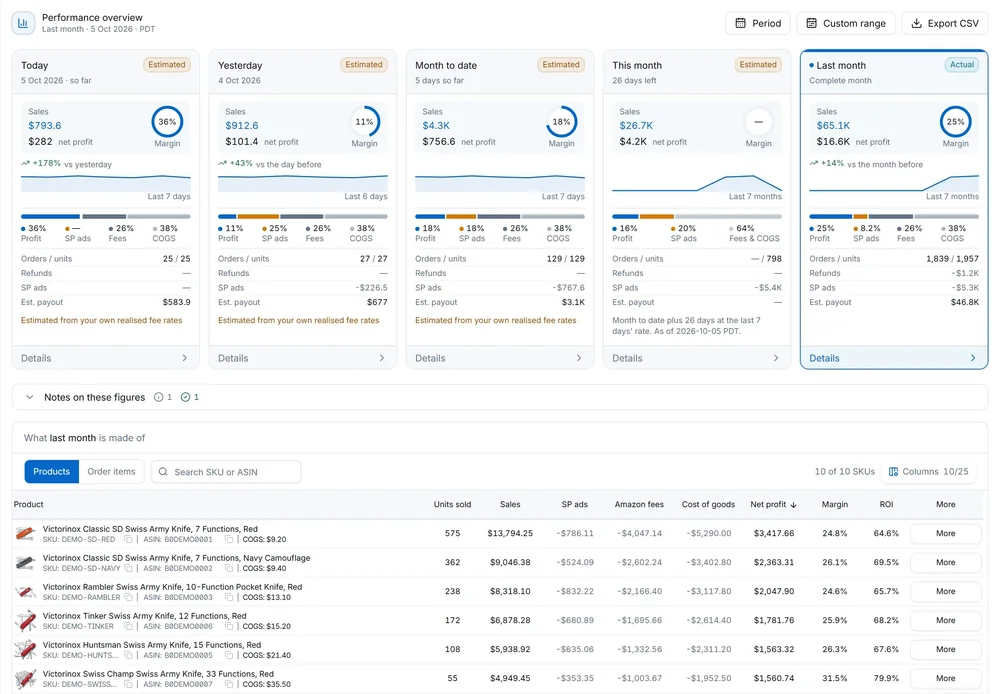Open More menu for Classic SD Red row
The width and height of the screenshot is (1000, 694).
[945, 533]
